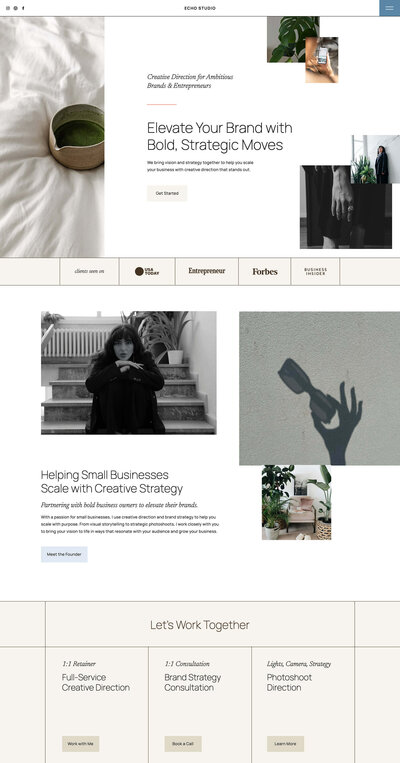Click the Learn More button
This screenshot has height=763, width=400.
(x=285, y=744)
